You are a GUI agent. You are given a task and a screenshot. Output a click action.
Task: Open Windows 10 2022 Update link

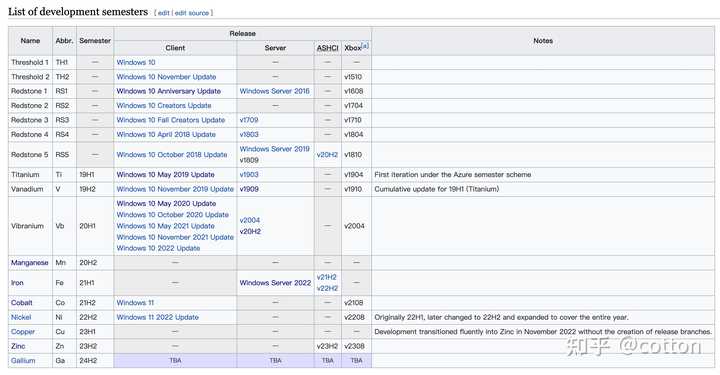coord(158,248)
